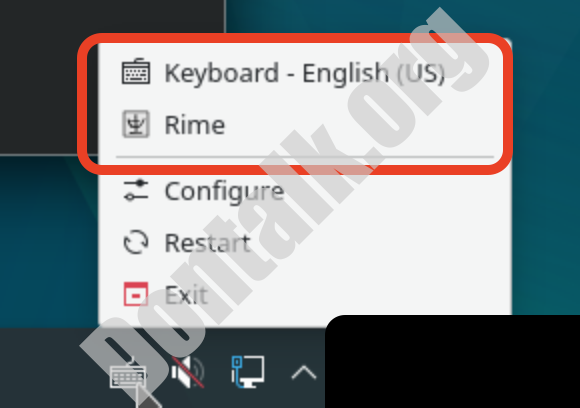Viewport: 580px width, 408px height.
Task: Switch input method to Rime
Action: click(x=305, y=124)
